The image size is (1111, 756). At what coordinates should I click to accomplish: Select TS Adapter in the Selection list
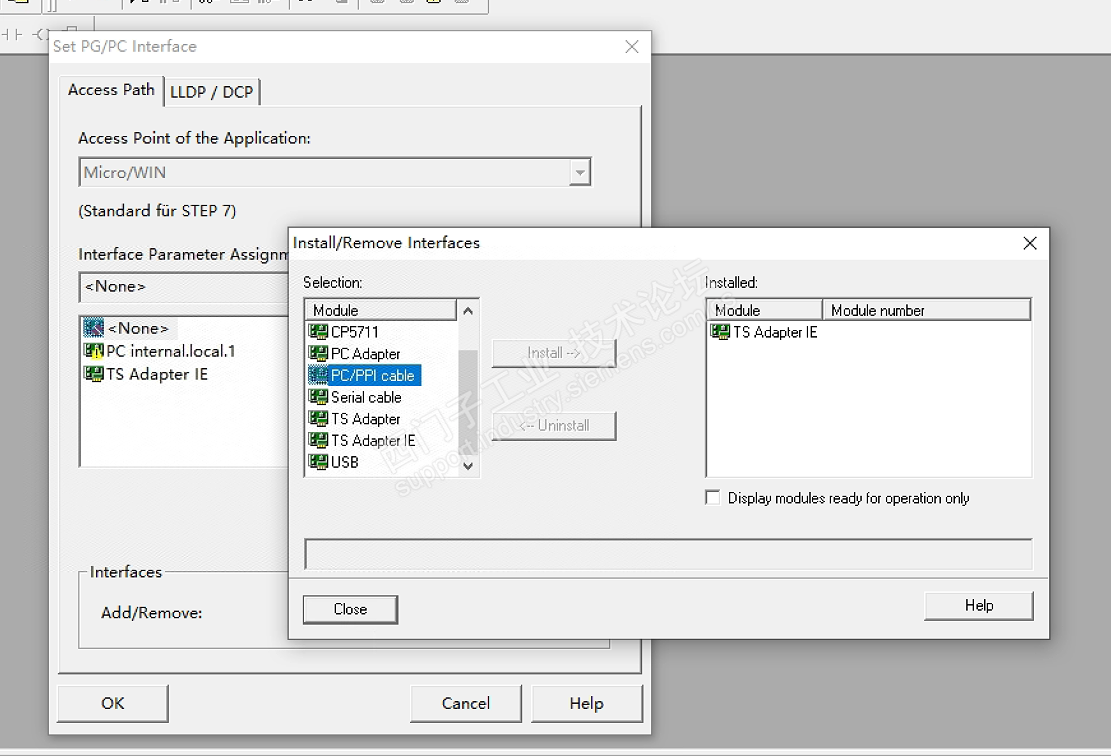pos(366,419)
